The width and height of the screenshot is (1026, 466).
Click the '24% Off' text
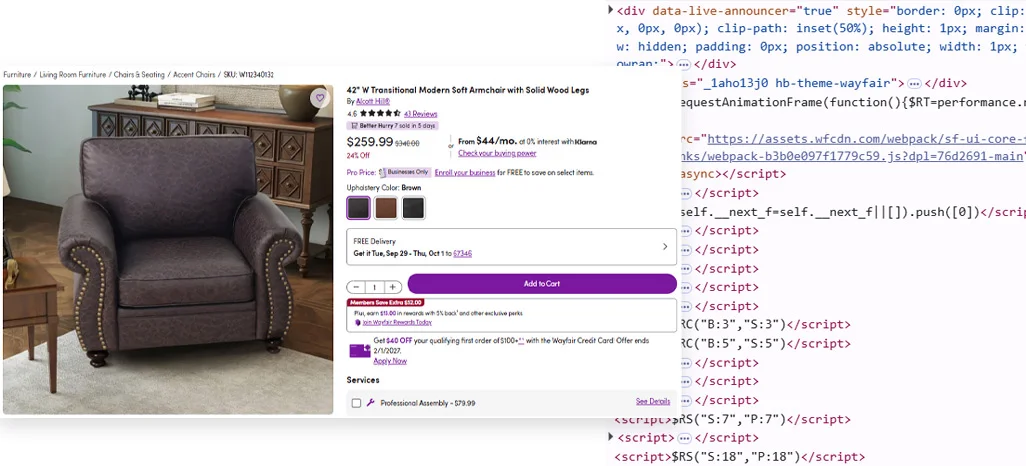[x=358, y=155]
